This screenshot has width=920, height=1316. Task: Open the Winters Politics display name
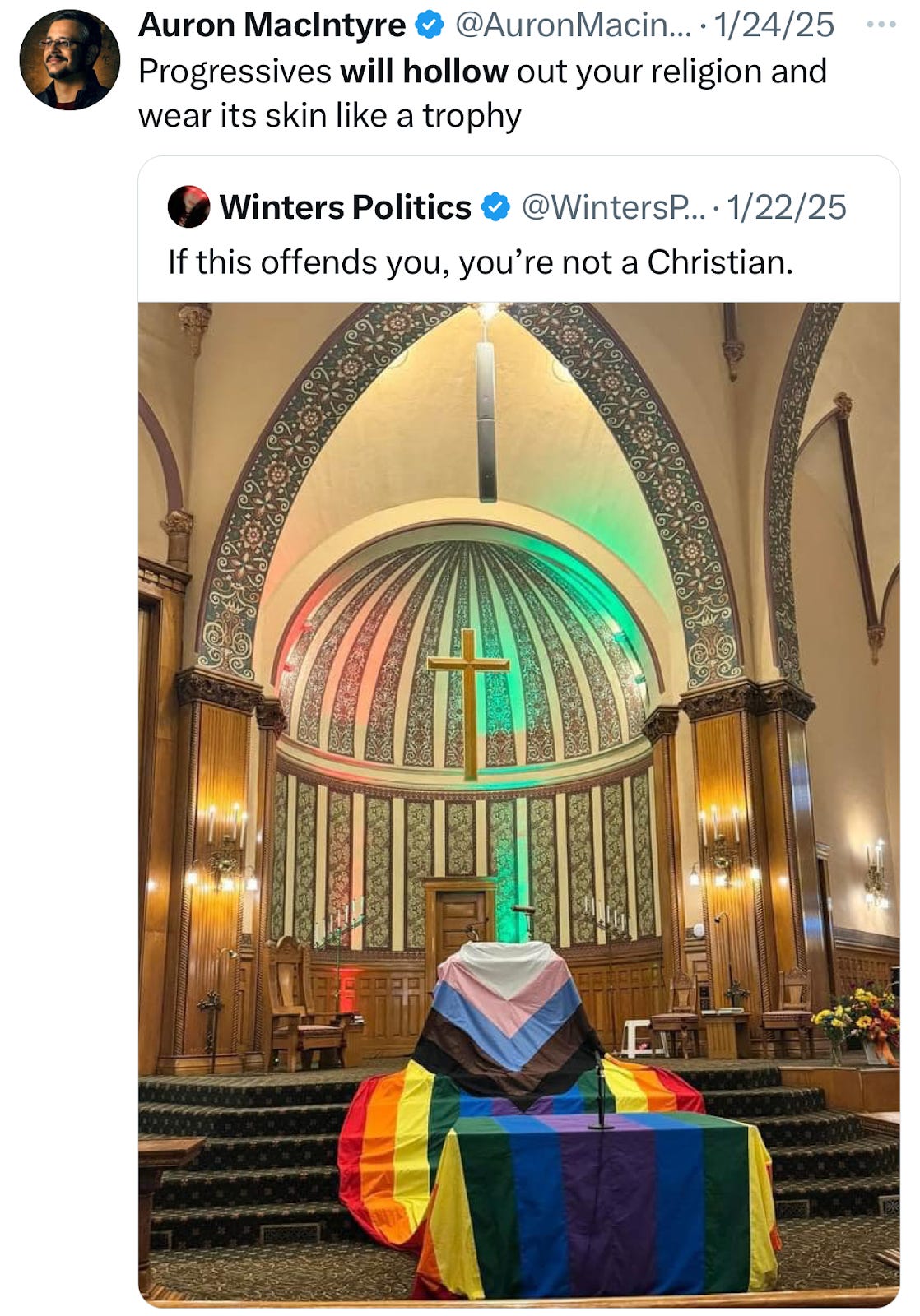(346, 207)
